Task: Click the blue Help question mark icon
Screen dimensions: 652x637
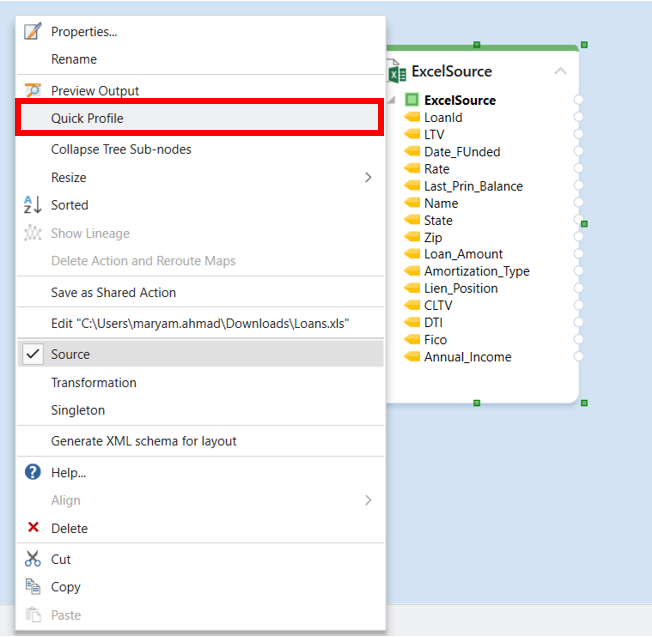Action: pyautogui.click(x=32, y=473)
